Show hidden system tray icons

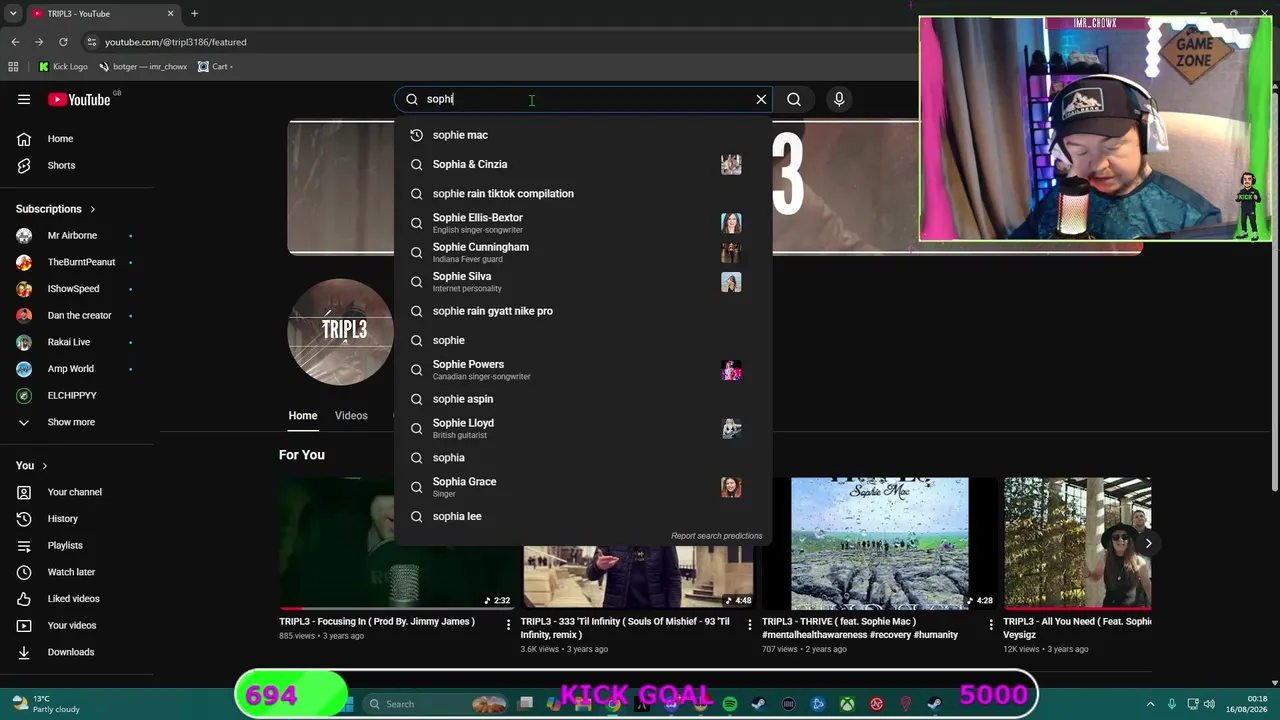click(1150, 704)
